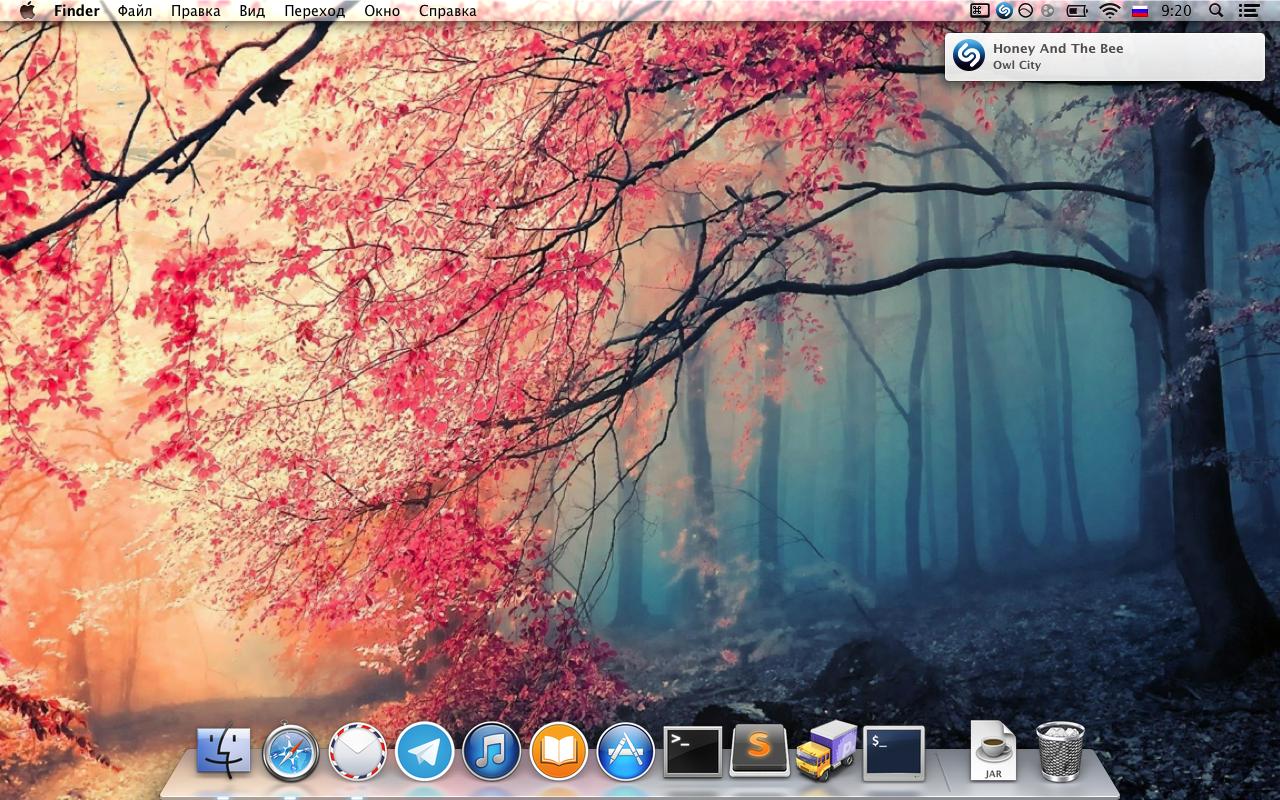
Task: Open the Shazam menu bar icon
Action: (x=1004, y=11)
